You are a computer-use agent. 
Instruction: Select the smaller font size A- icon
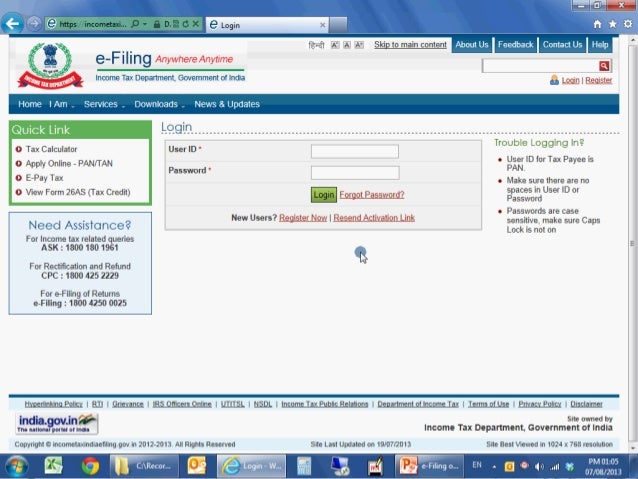[x=334, y=45]
